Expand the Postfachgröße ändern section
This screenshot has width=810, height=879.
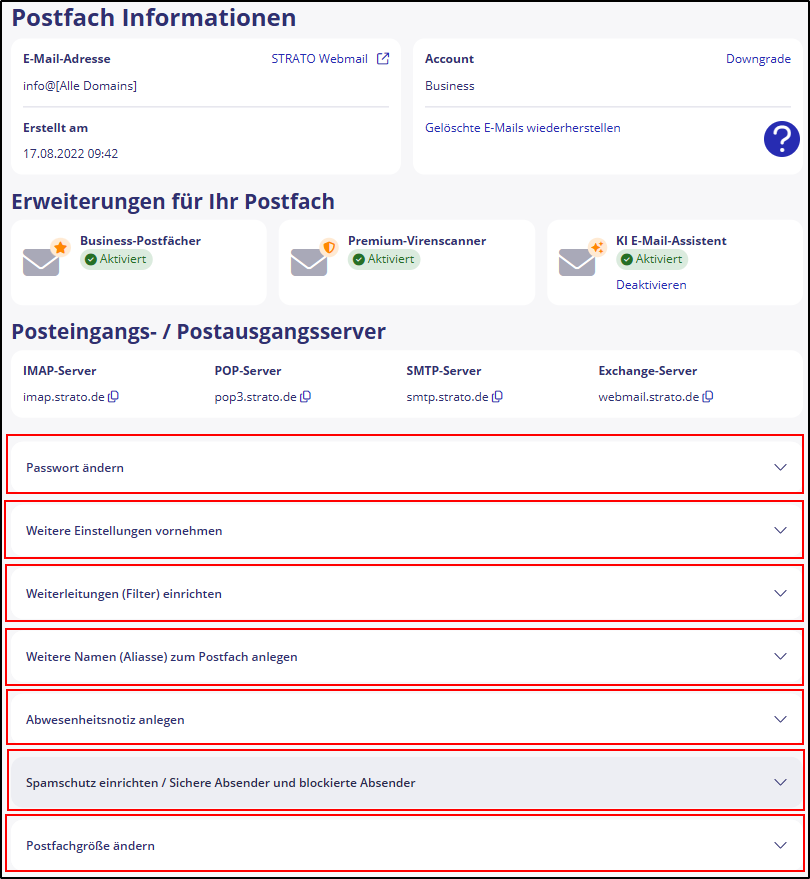pos(404,845)
